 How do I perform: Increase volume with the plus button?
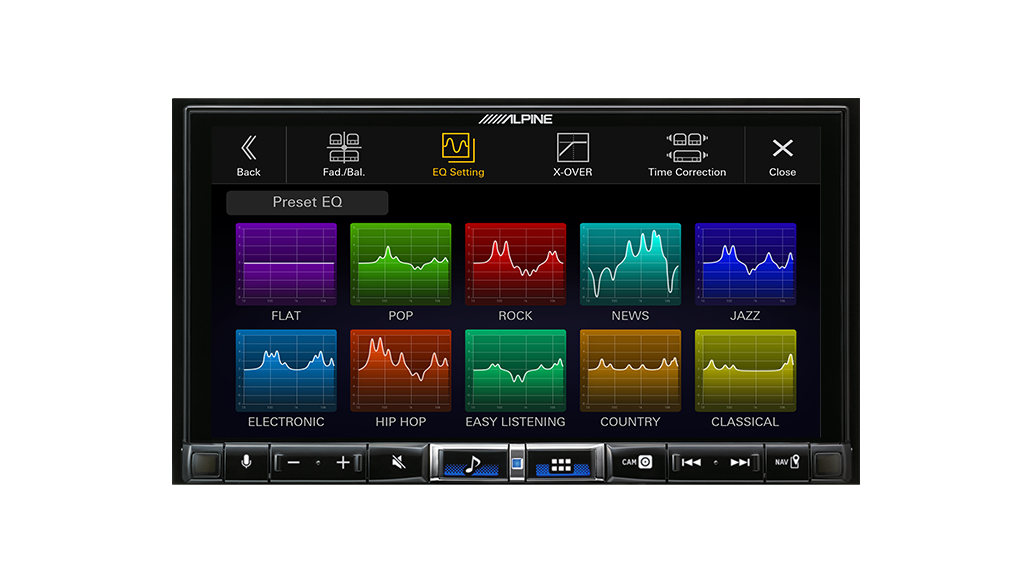pos(343,463)
